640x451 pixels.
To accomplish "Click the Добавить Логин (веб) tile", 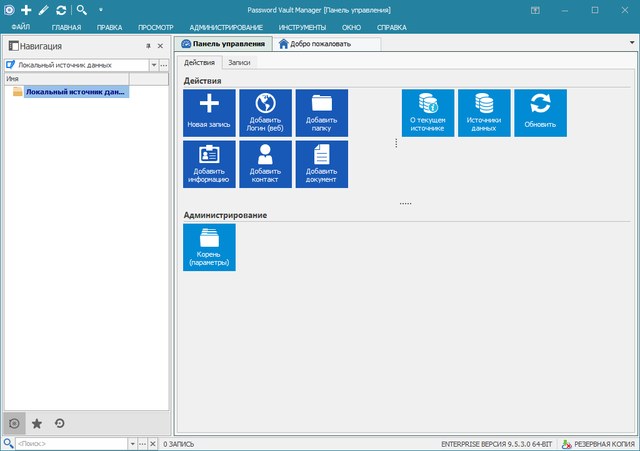I will [x=266, y=112].
